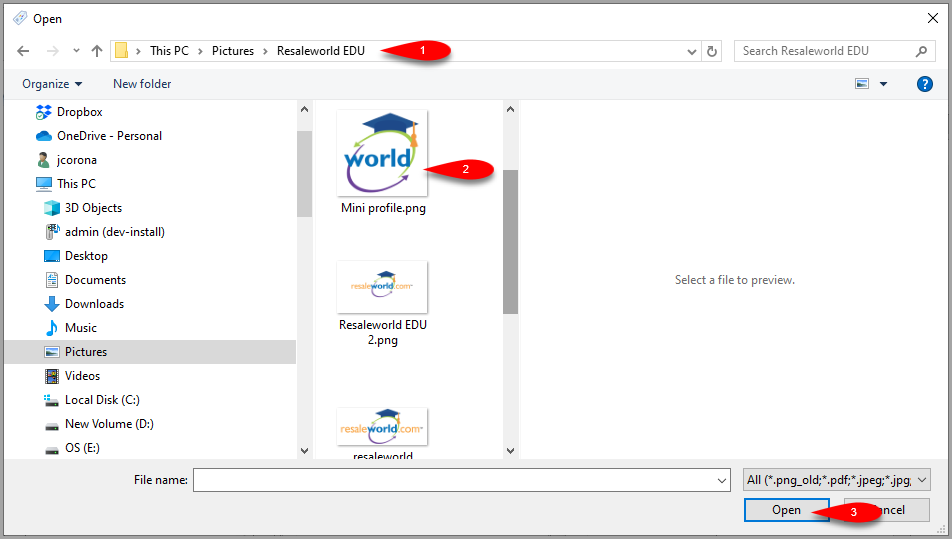
Task: Open the Help question mark icon
Action: [x=924, y=84]
